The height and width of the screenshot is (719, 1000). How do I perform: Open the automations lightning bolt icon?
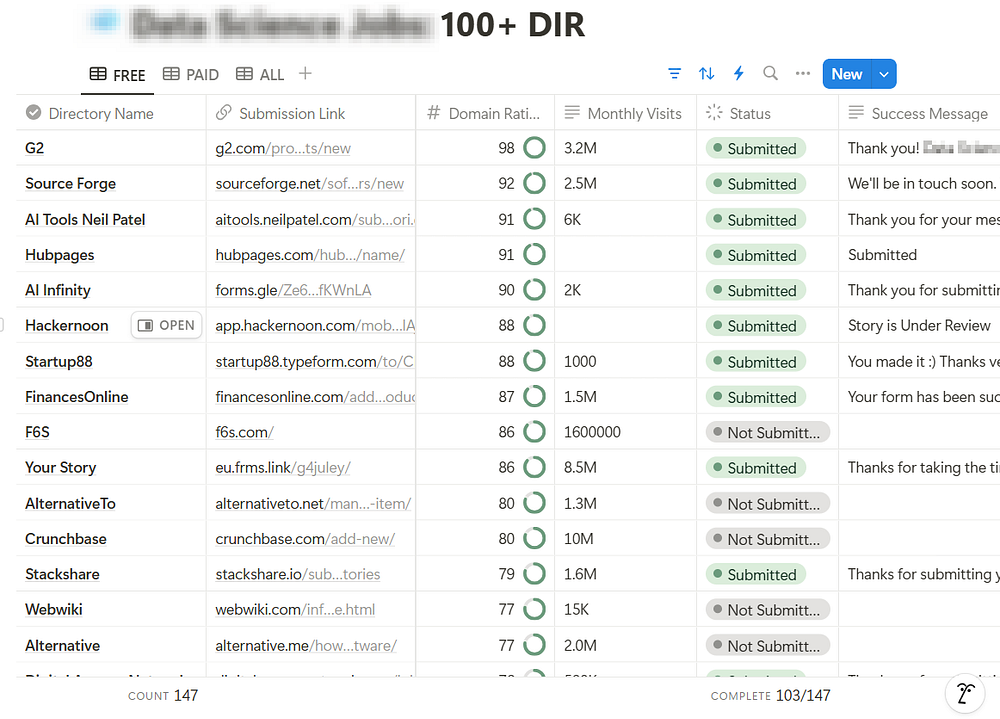[739, 74]
